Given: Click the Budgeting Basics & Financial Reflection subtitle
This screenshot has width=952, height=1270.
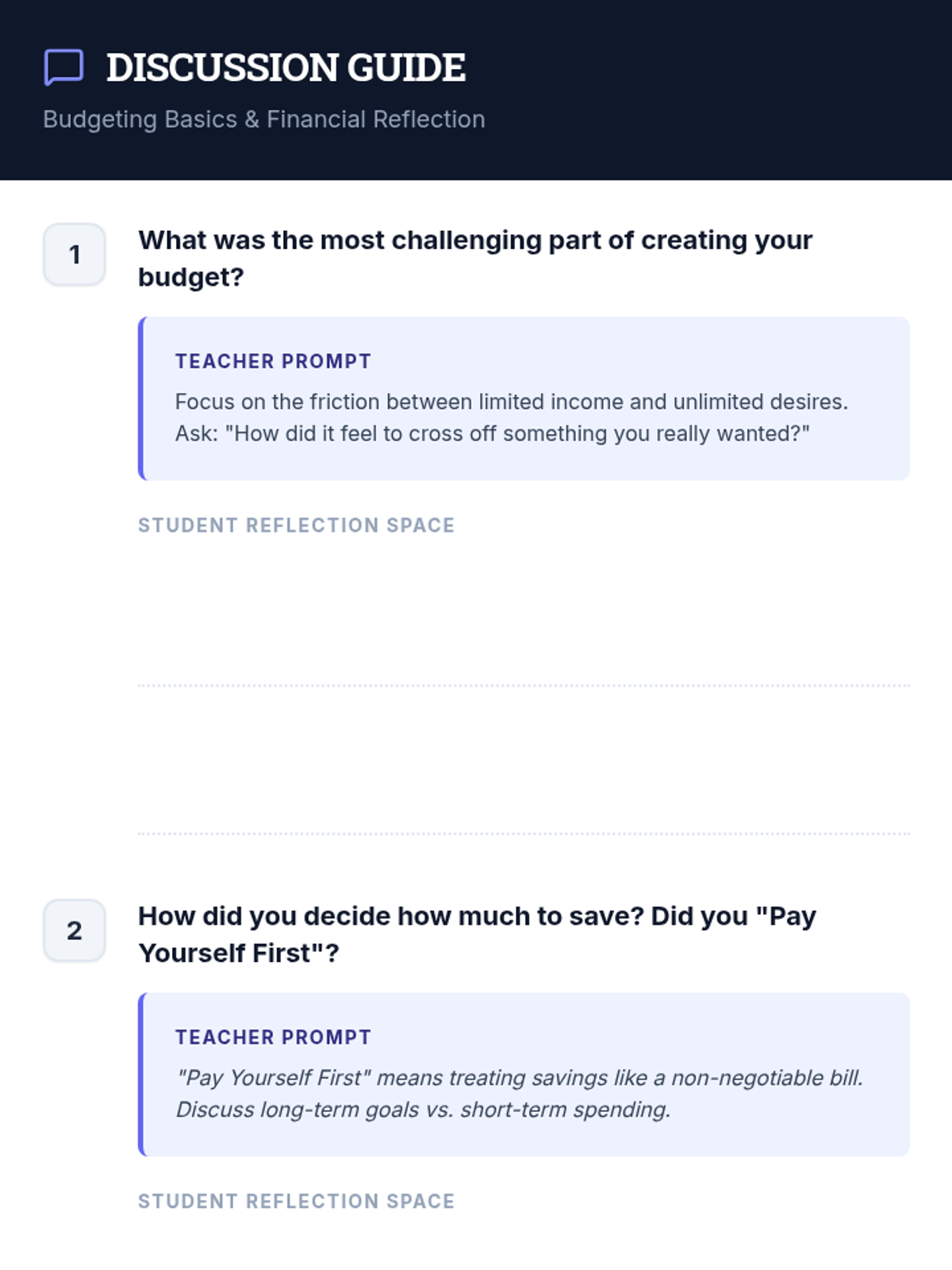Looking at the screenshot, I should pos(263,119).
